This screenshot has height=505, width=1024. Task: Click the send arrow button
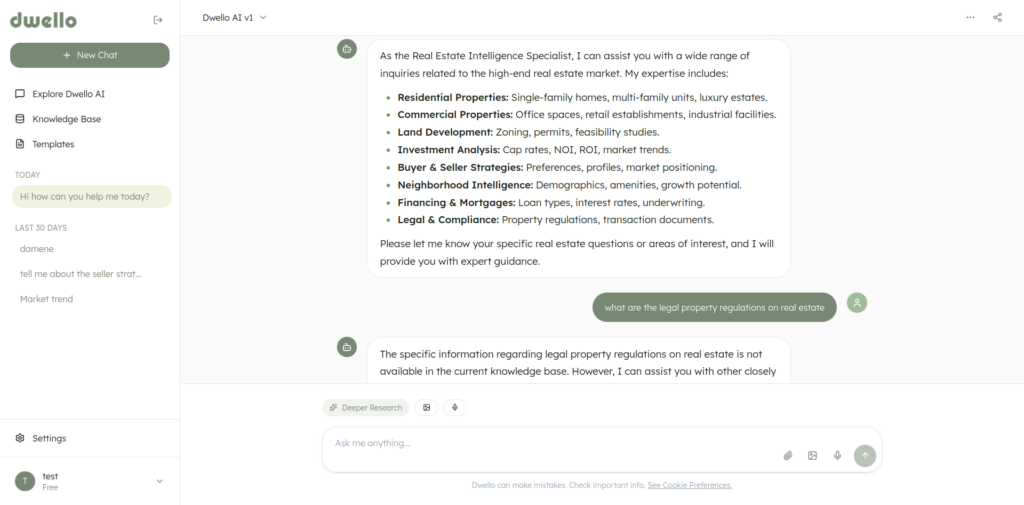[x=865, y=455]
